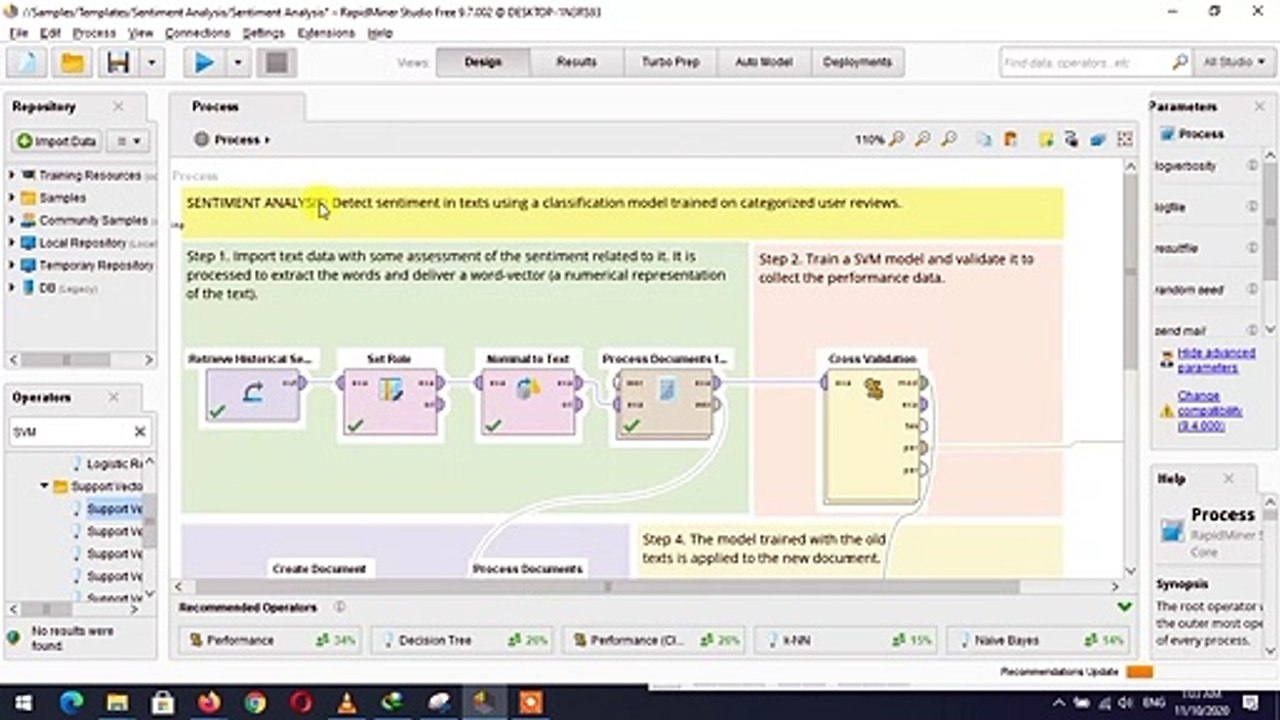Screen dimensions: 1280x720
Task: Add the k-NN recommended operator
Action: (846, 640)
